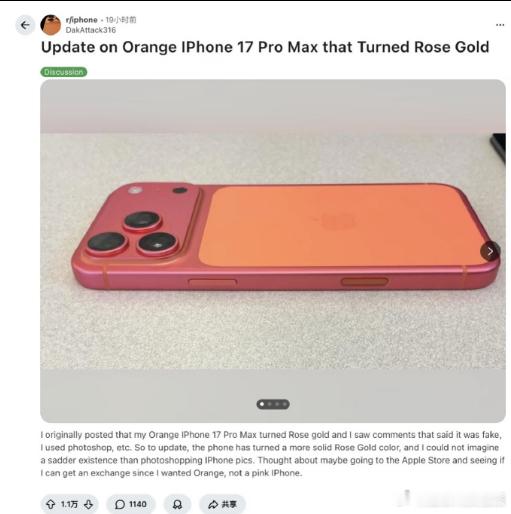Select the first carousel dot indicator
Image resolution: width=511 pixels, height=514 pixels.
pyautogui.click(x=262, y=404)
